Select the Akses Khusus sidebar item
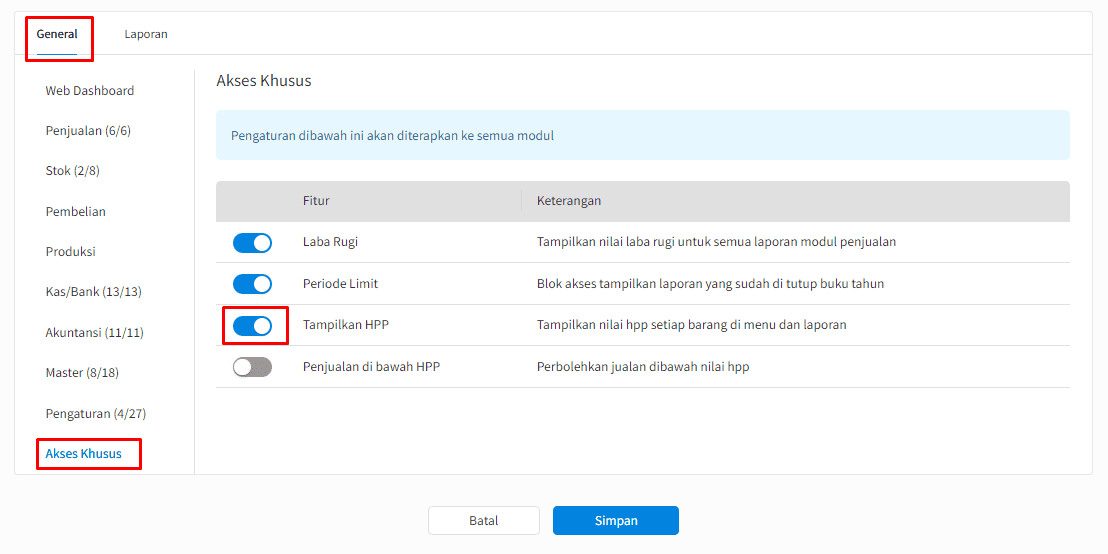 coord(83,454)
